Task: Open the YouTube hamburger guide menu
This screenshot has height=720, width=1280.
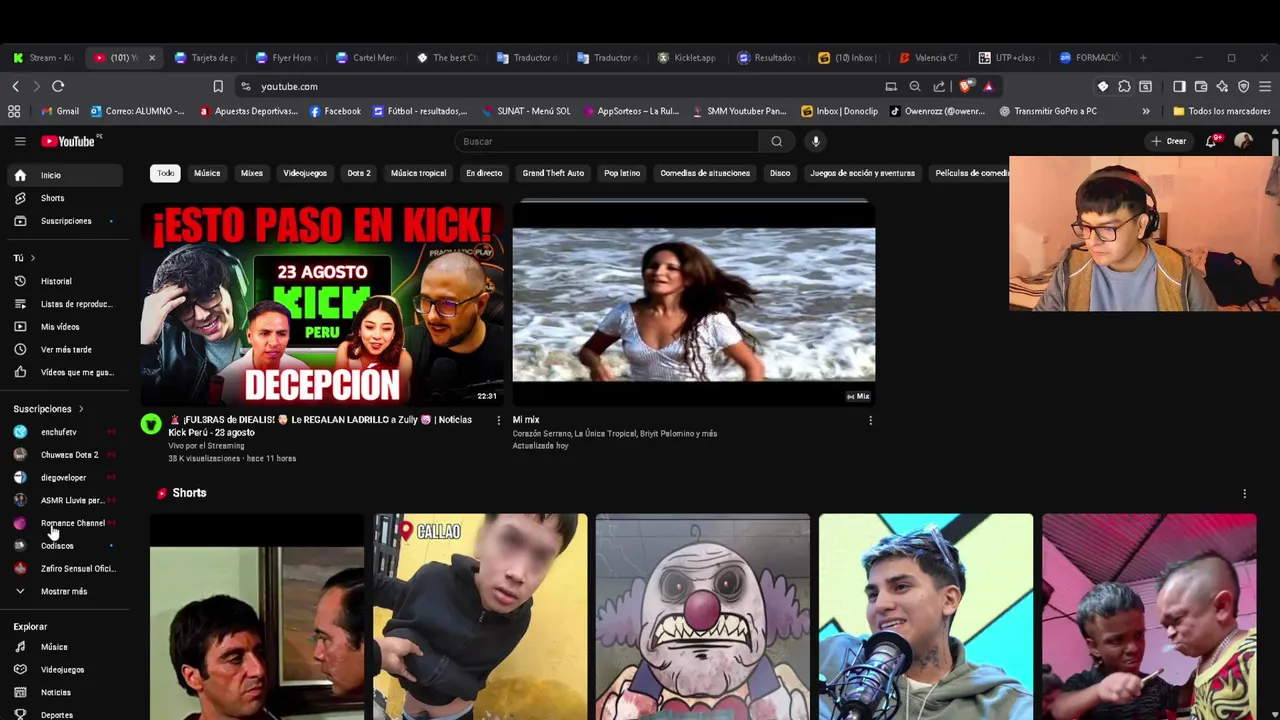Action: pos(20,141)
